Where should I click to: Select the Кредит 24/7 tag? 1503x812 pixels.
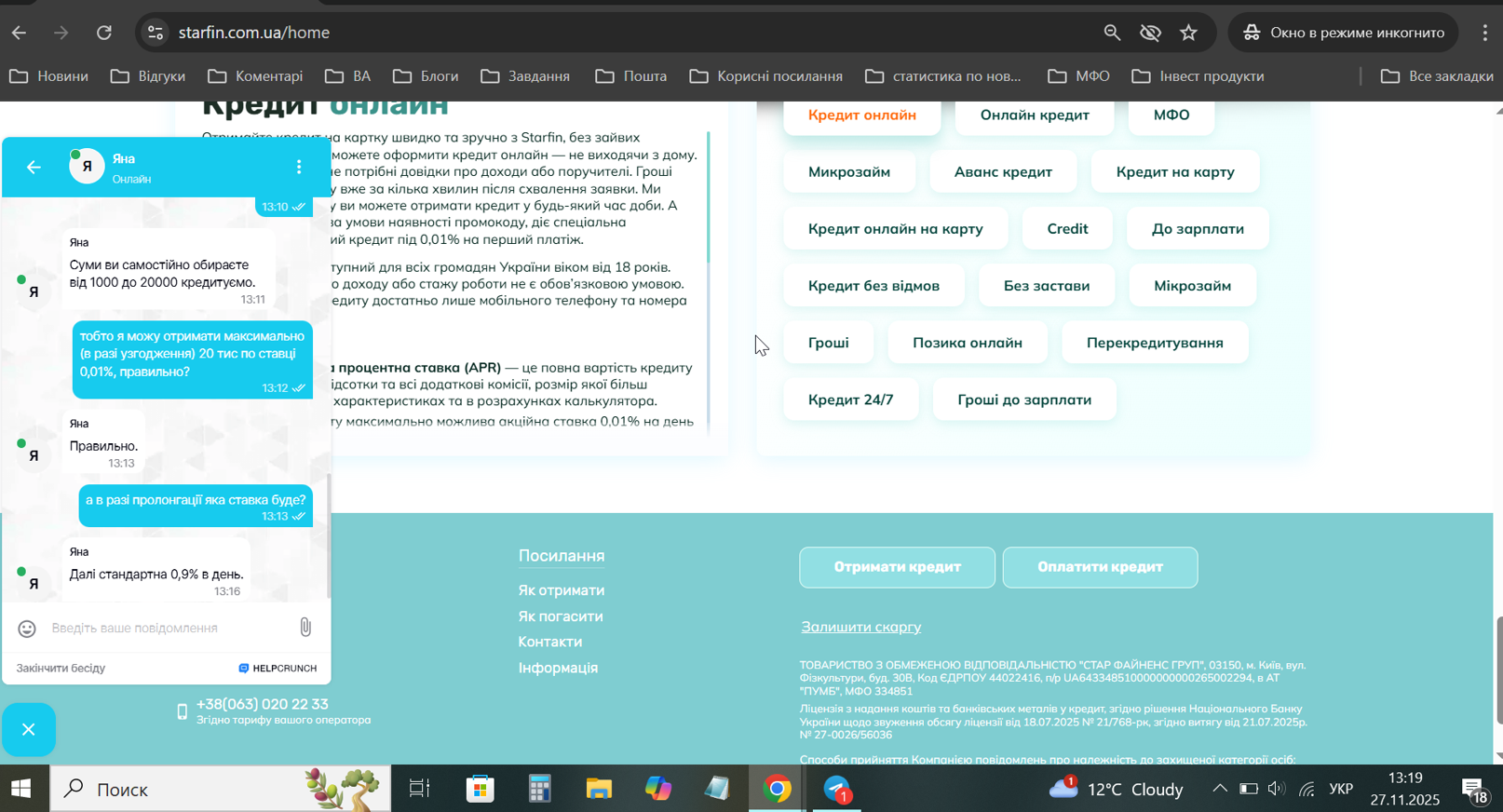851,399
